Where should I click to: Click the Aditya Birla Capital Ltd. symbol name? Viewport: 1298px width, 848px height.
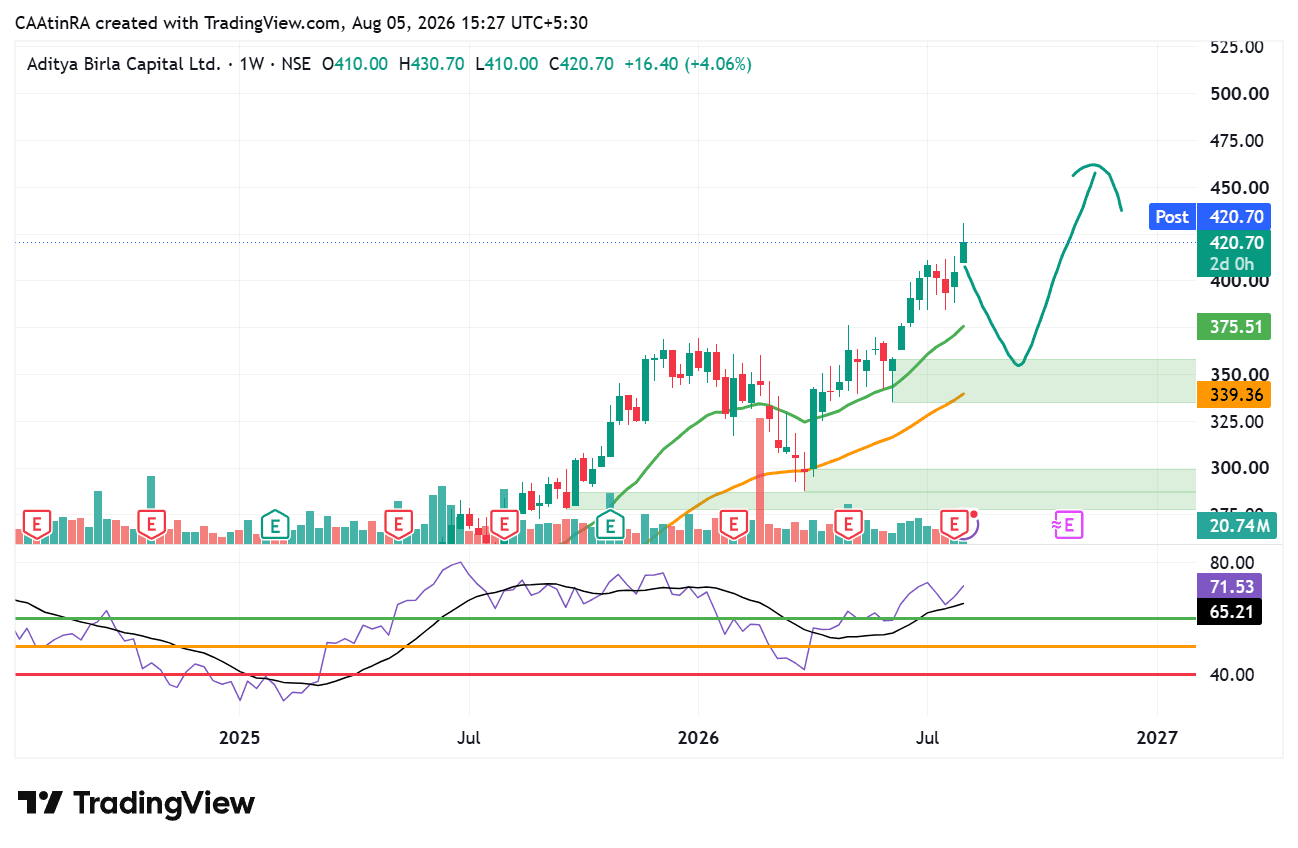(x=123, y=64)
